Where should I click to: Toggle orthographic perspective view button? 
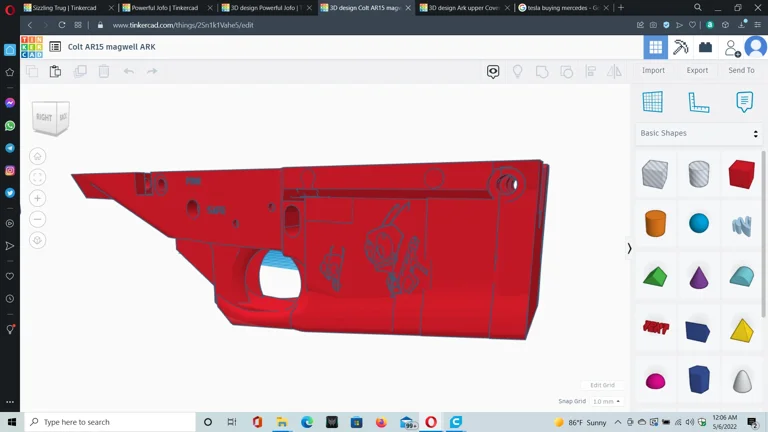[37, 240]
